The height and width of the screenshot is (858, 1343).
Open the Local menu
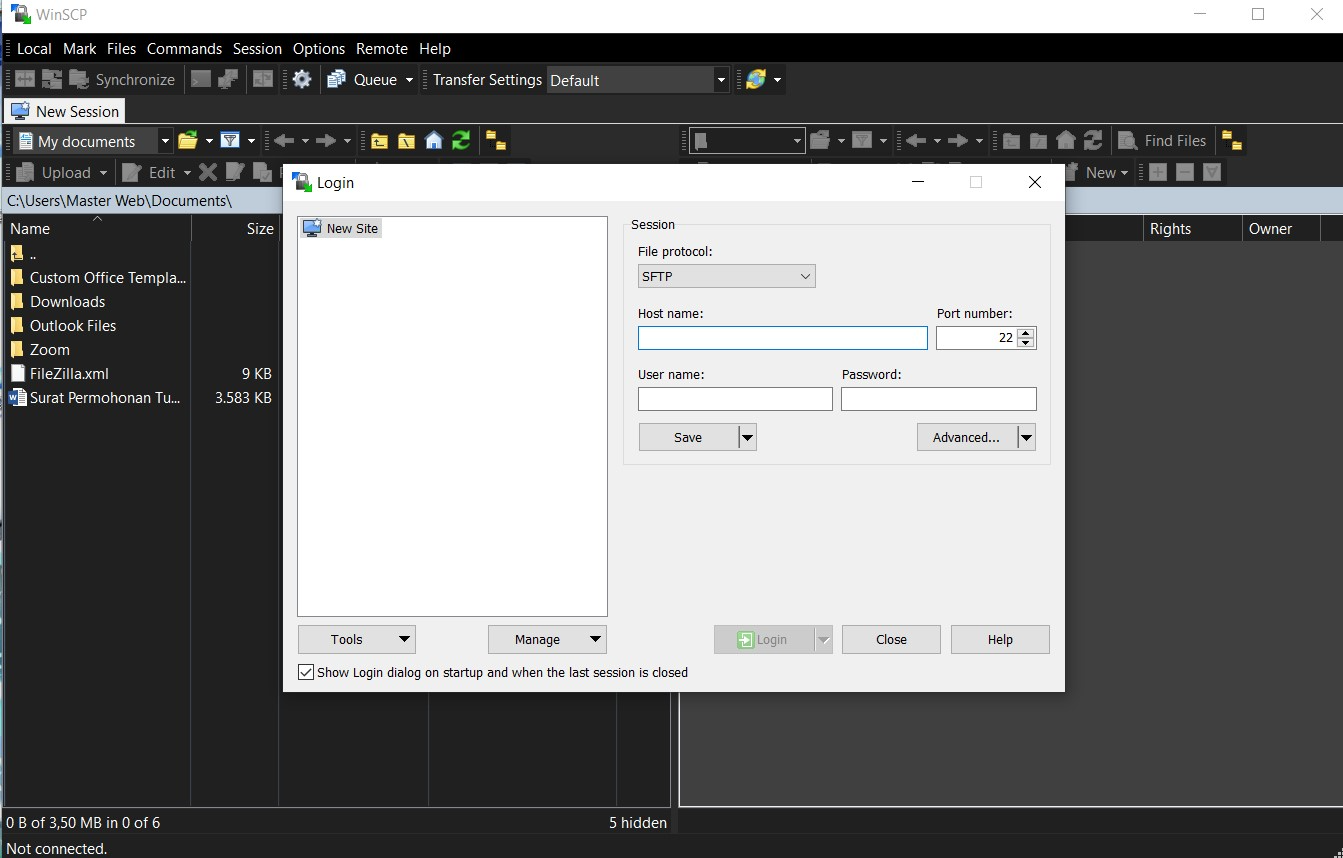click(x=34, y=48)
